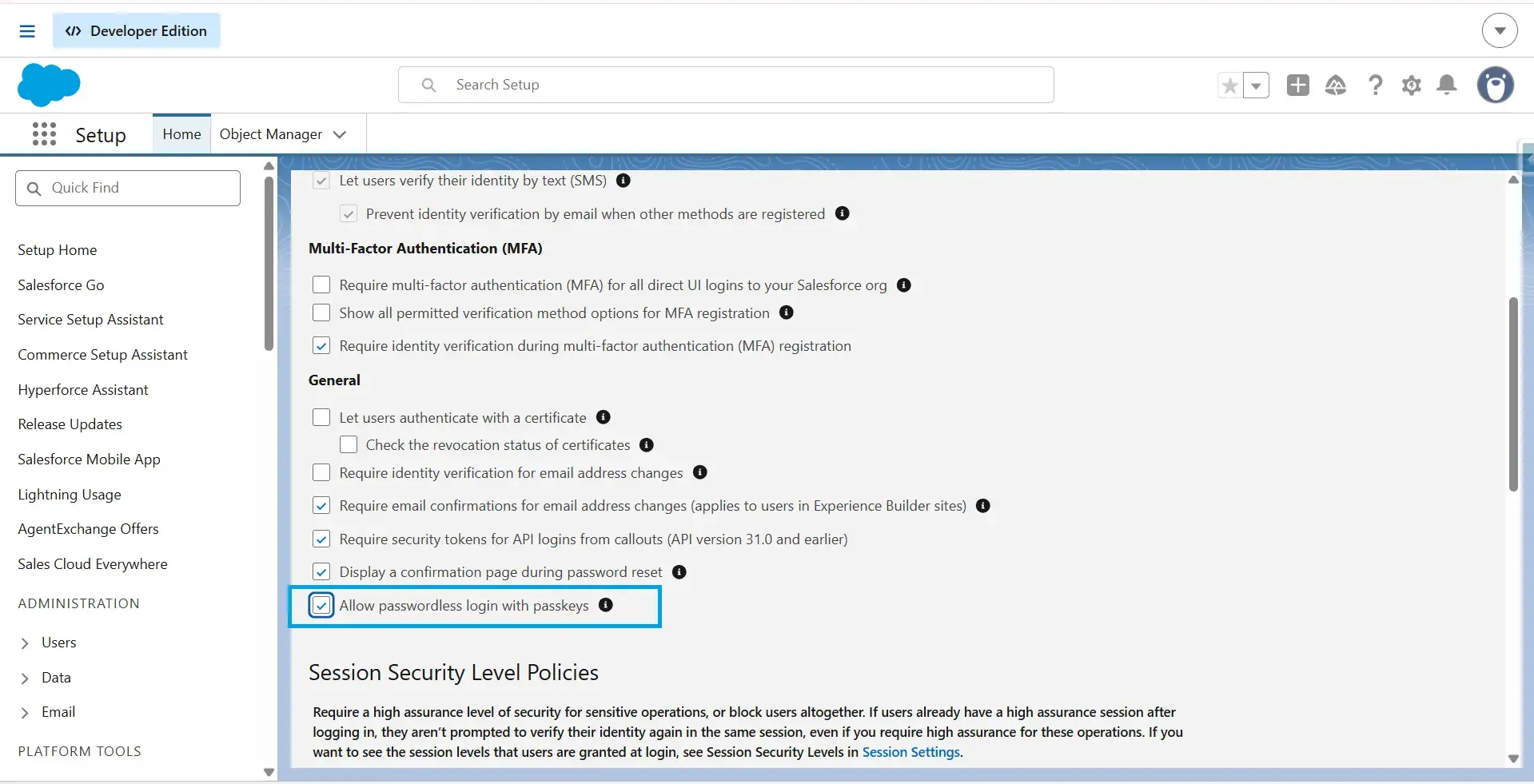Enable let users authenticate with certificate

pyautogui.click(x=321, y=417)
